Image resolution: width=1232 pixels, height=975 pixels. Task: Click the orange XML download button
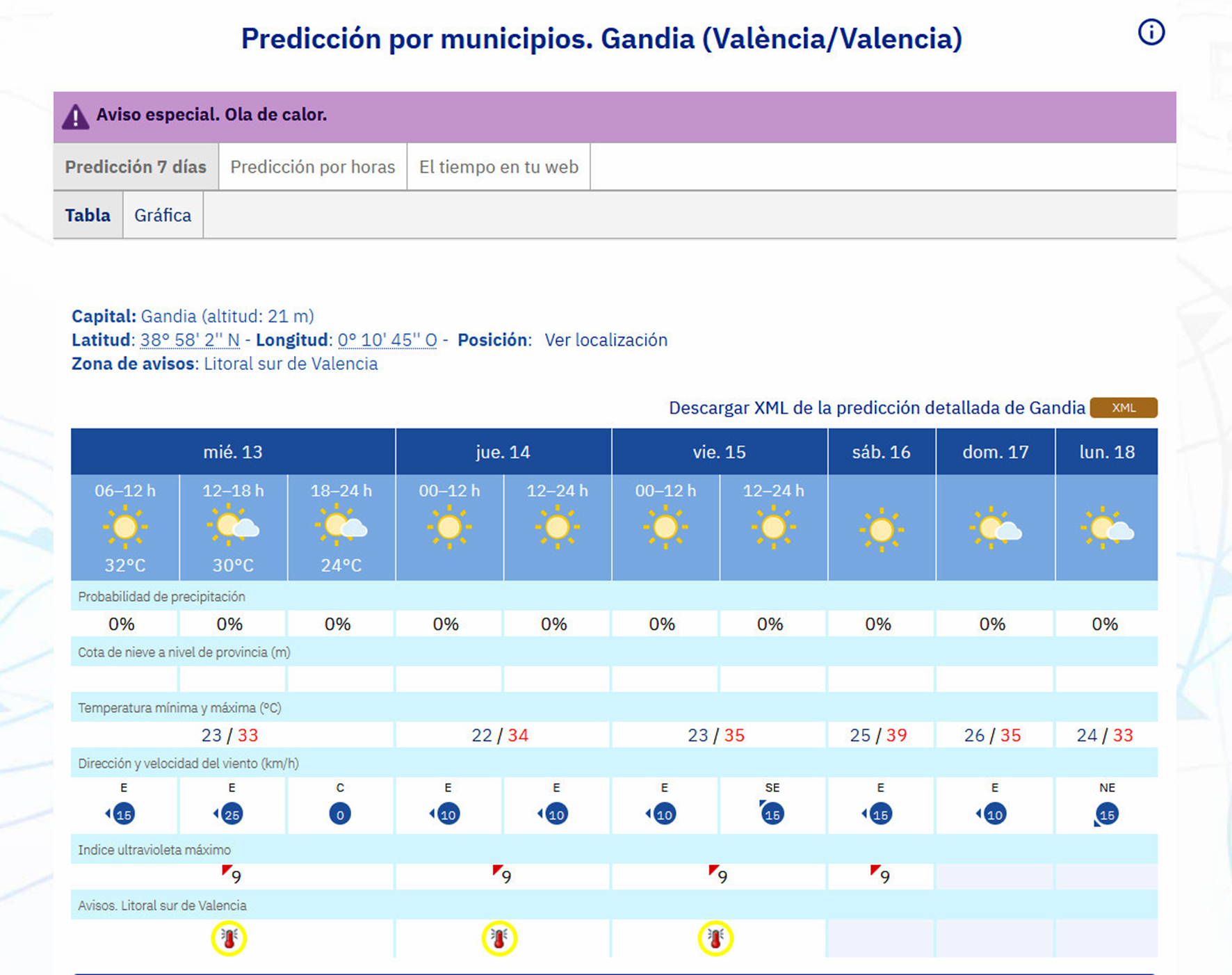[1124, 408]
